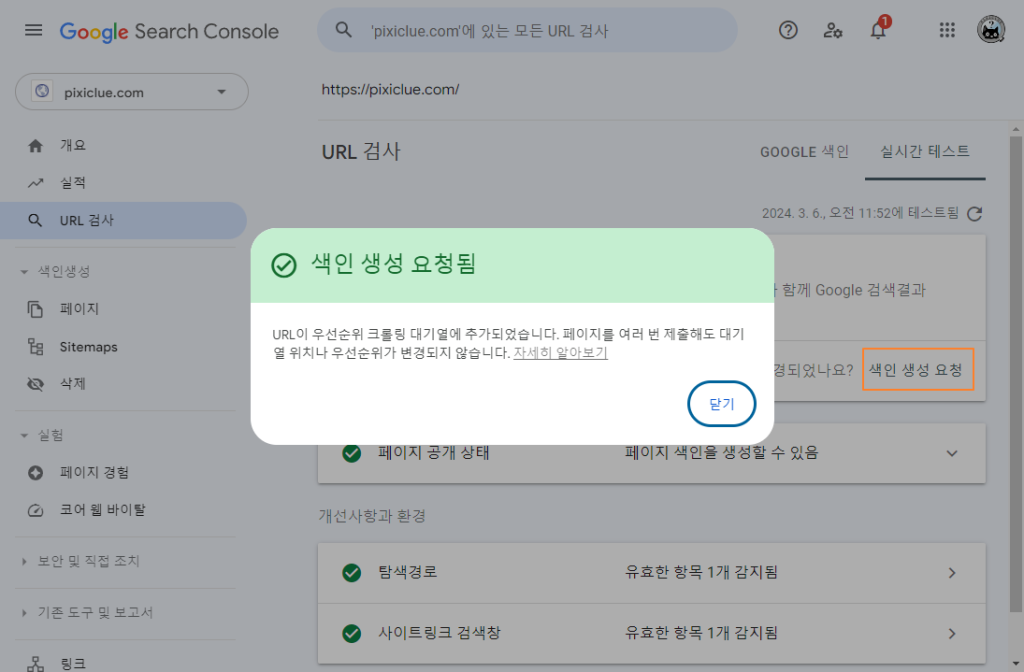The width and height of the screenshot is (1024, 672).
Task: Collapse the 색인생성 section
Action: tap(24, 272)
